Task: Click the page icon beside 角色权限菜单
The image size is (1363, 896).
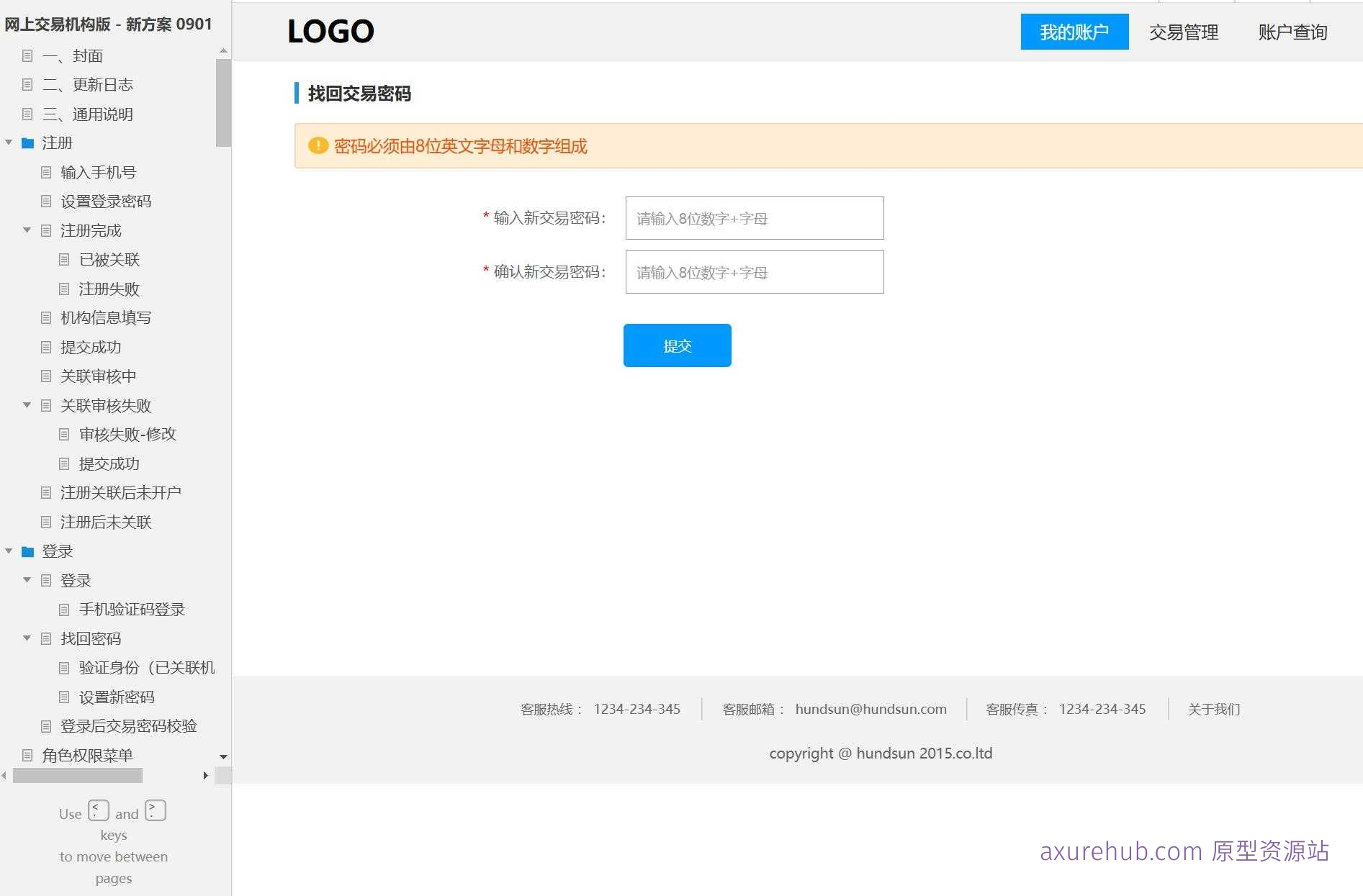Action: coord(27,755)
